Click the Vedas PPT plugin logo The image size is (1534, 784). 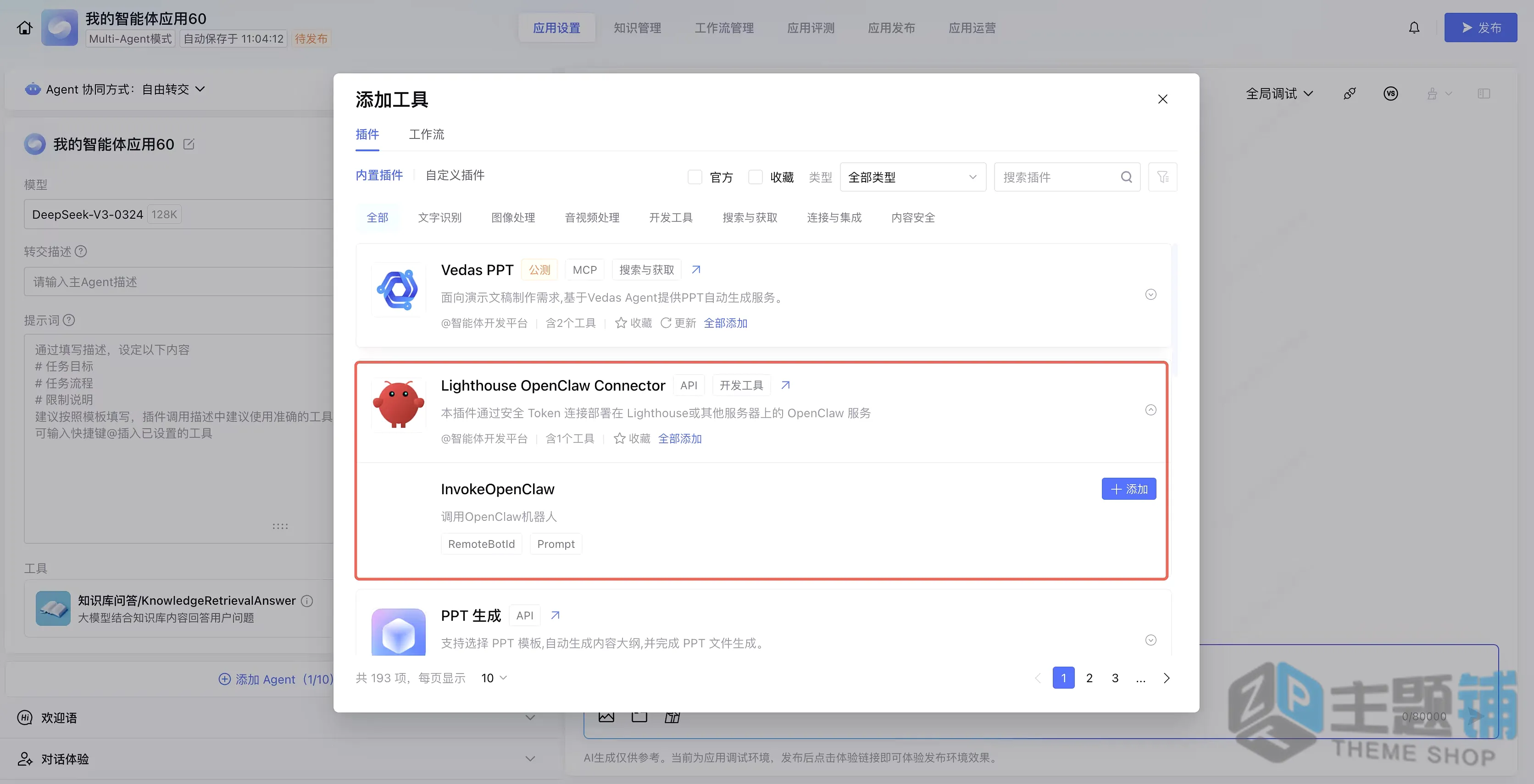click(398, 290)
